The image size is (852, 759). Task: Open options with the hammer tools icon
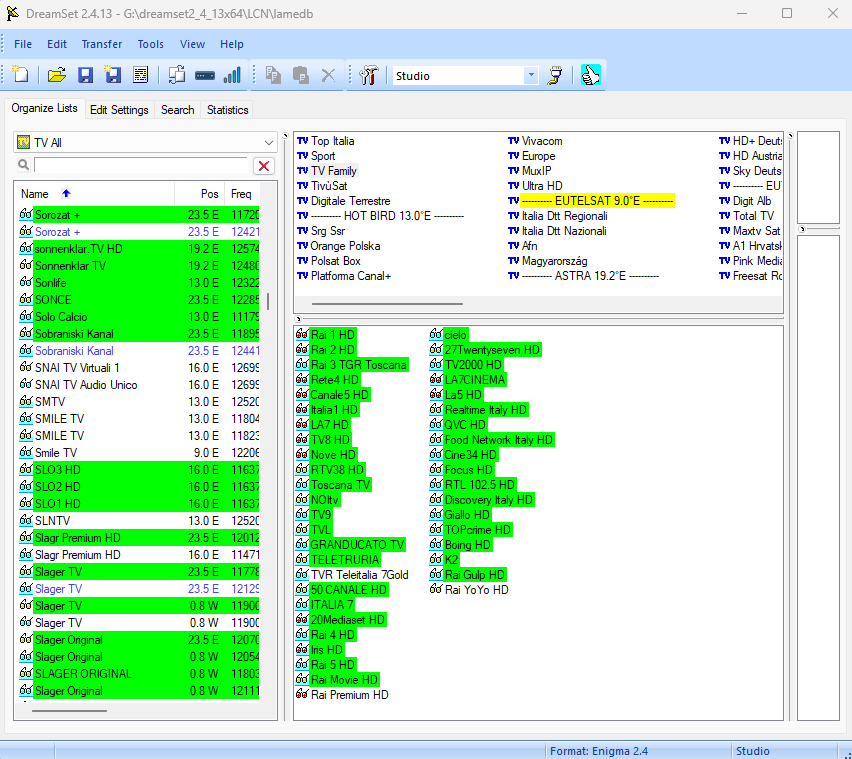(368, 75)
